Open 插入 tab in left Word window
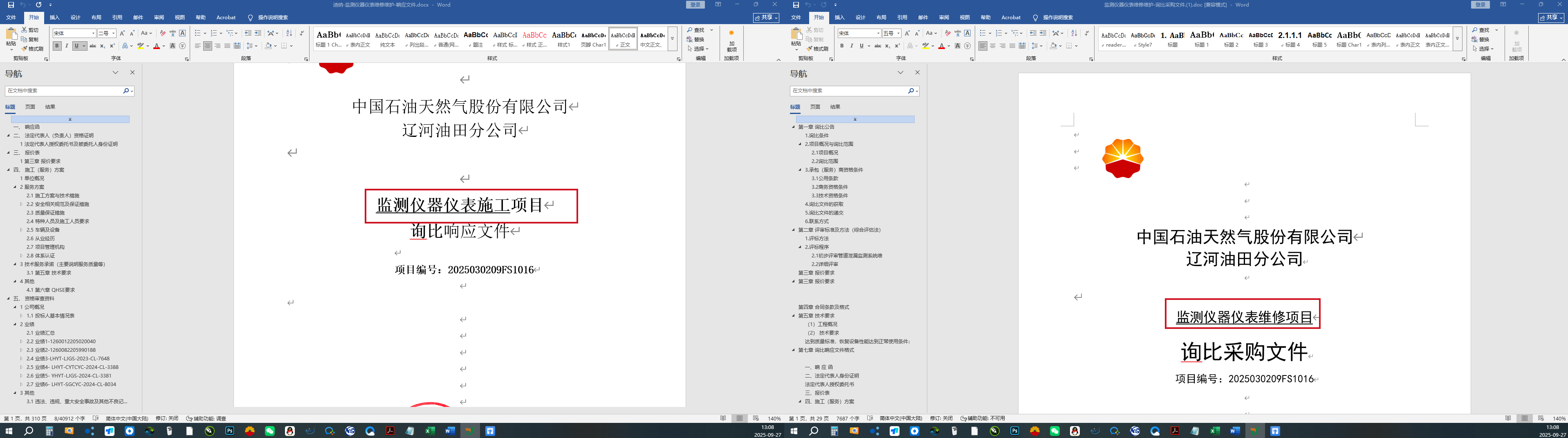 (x=55, y=18)
